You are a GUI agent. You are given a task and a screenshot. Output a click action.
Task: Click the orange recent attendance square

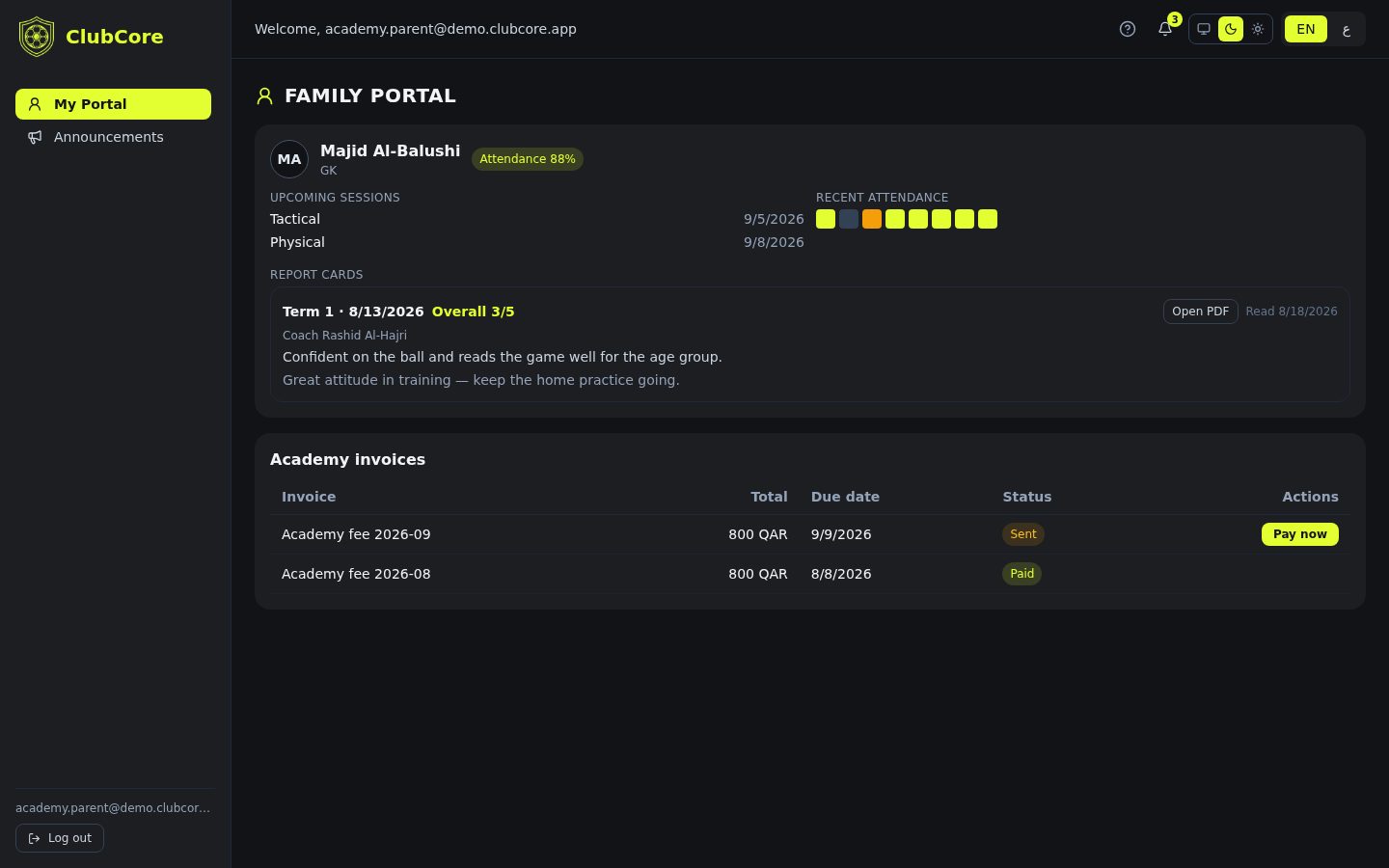872,219
